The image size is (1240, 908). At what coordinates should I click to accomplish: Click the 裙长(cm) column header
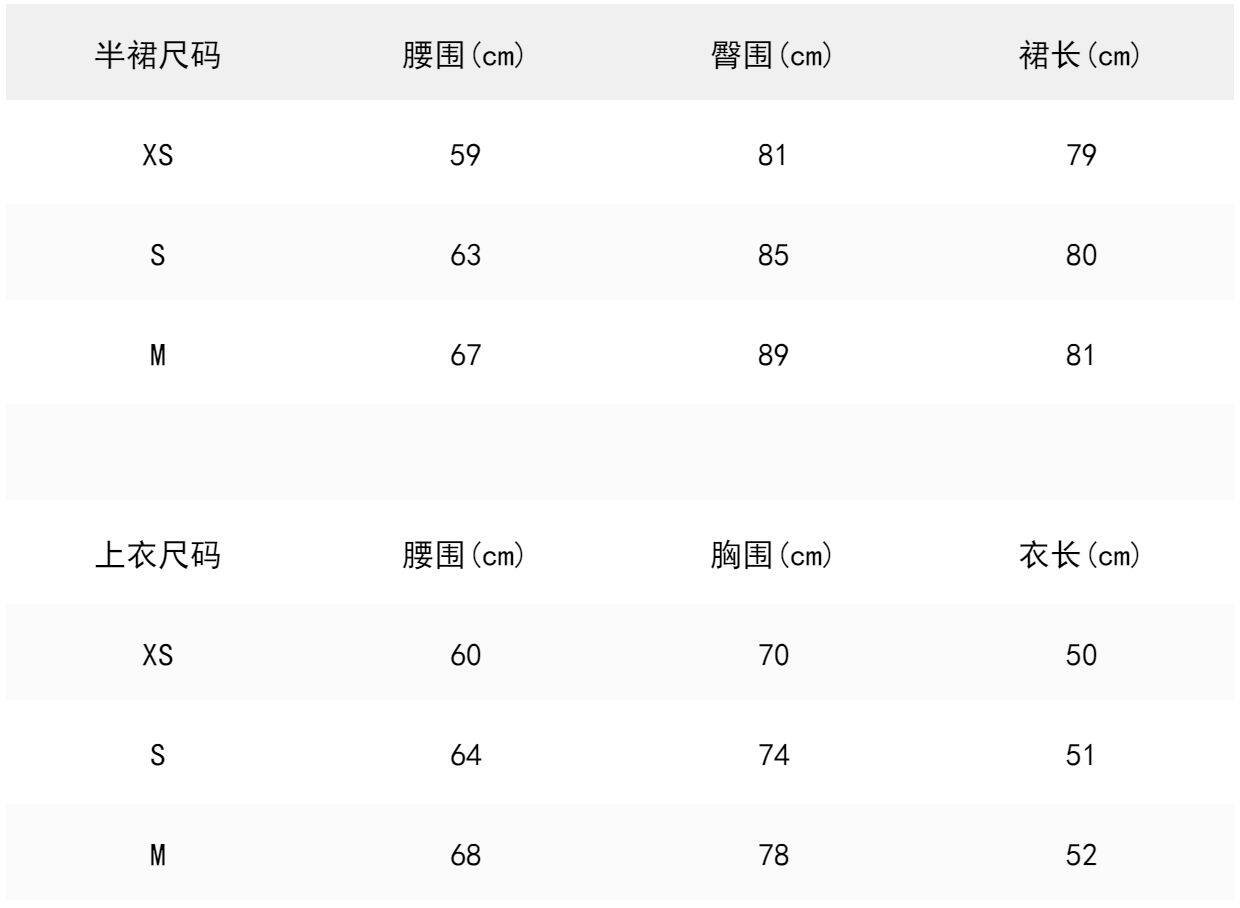pos(1079,58)
